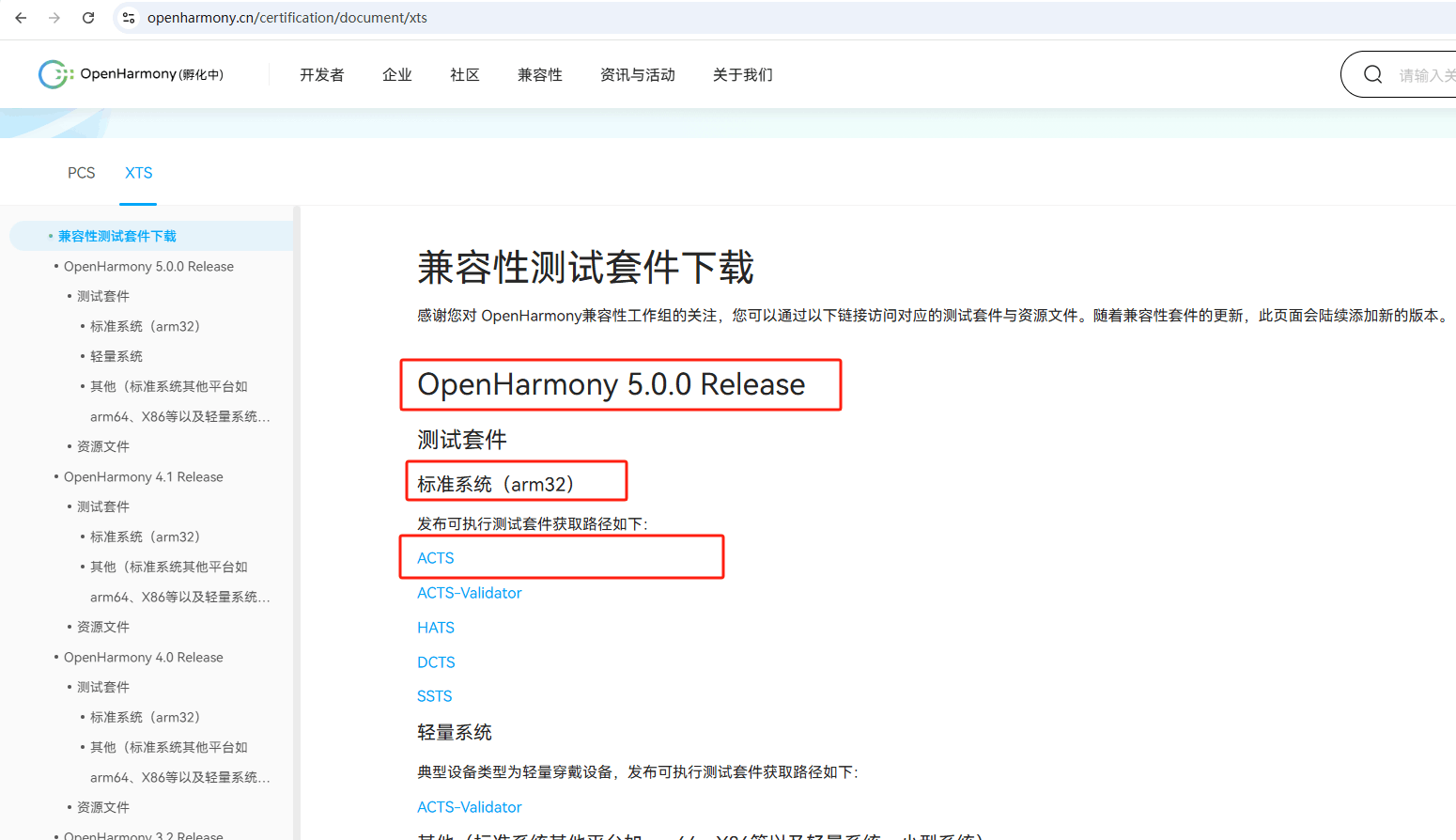Image resolution: width=1456 pixels, height=840 pixels.
Task: Open OpenHarmony 4.0 Release sidebar entry
Action: point(144,658)
